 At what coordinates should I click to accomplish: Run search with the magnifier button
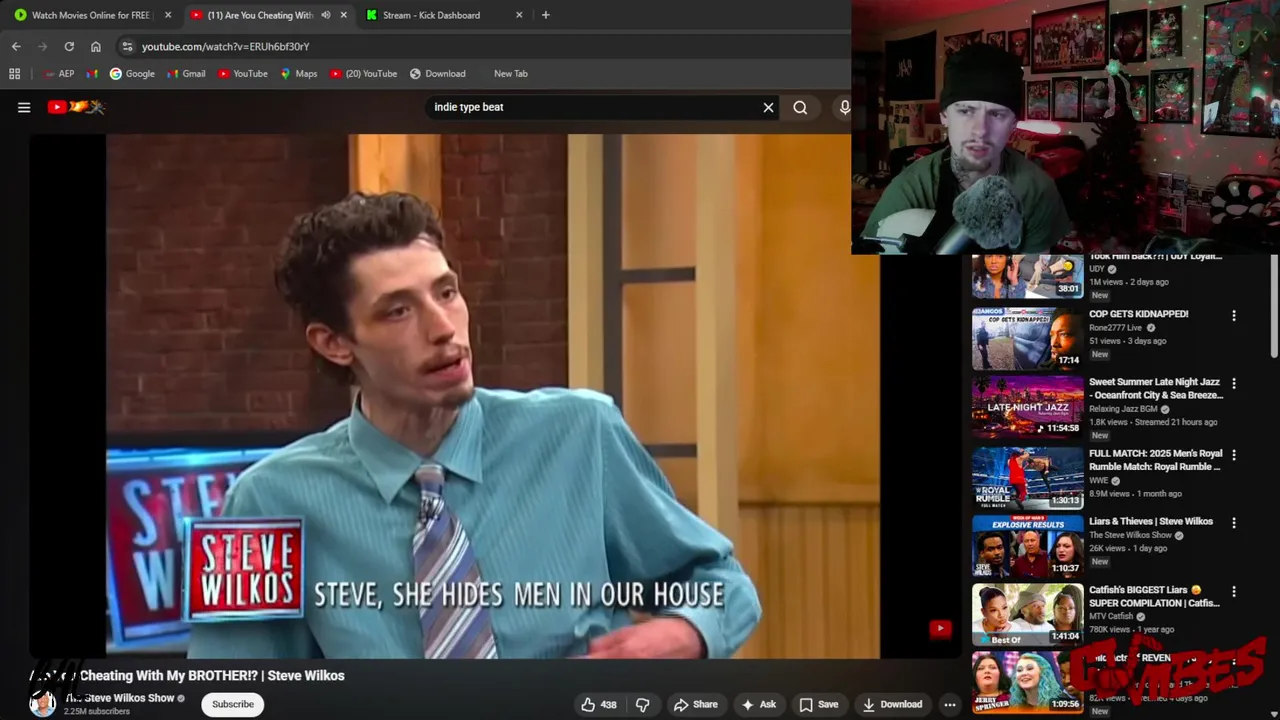800,107
